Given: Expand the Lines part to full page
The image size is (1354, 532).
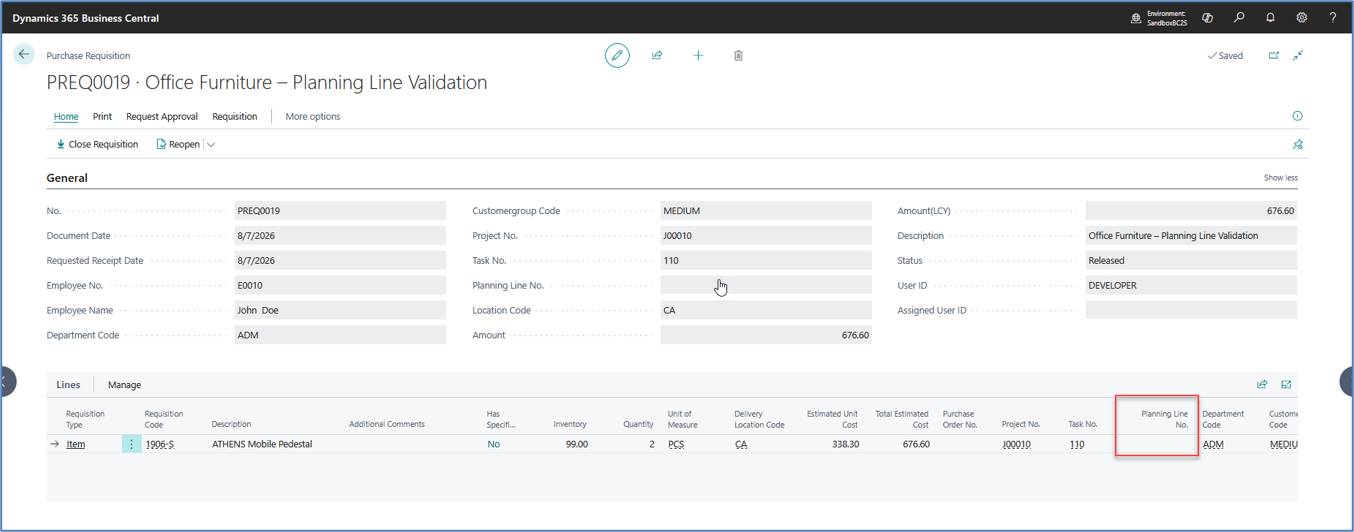Looking at the screenshot, I should 1286,384.
